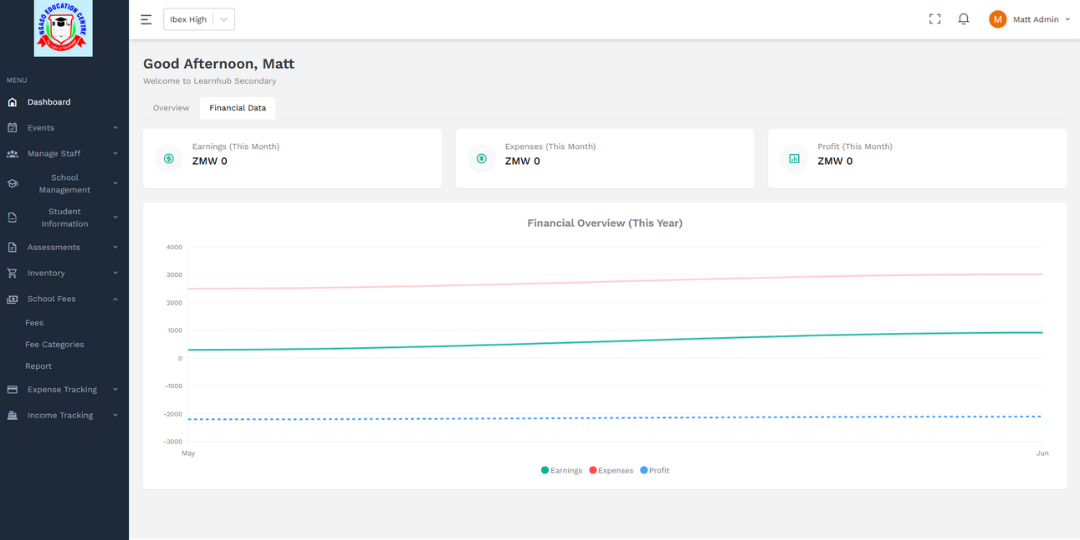Hide Expenses series via legend
Image resolution: width=1080 pixels, height=540 pixels.
pos(611,470)
